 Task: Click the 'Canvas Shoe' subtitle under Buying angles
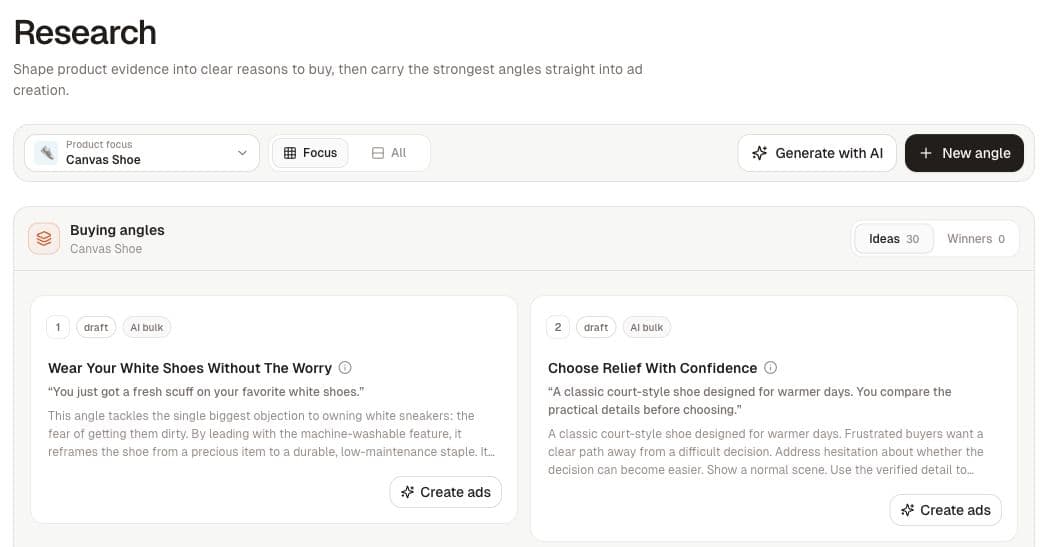pos(106,249)
